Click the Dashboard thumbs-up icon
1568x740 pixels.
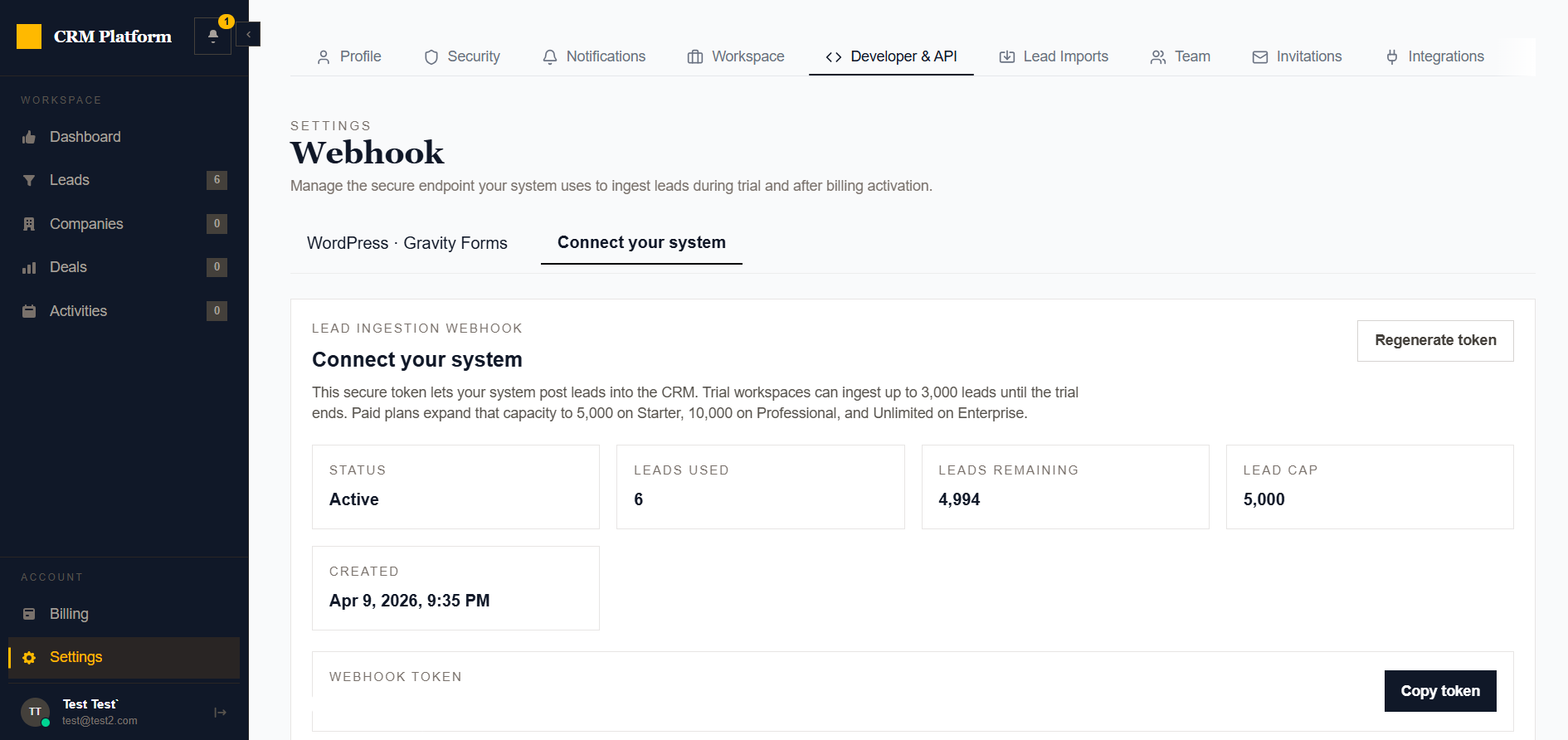[29, 137]
